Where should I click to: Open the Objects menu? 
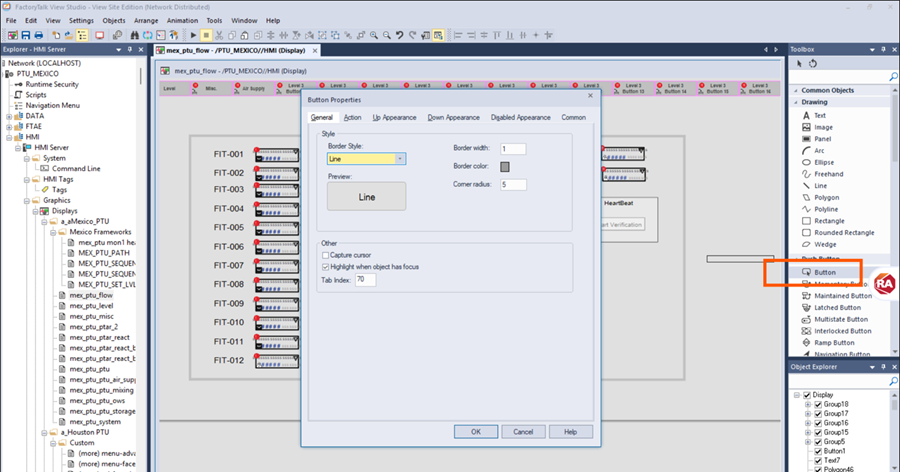114,21
